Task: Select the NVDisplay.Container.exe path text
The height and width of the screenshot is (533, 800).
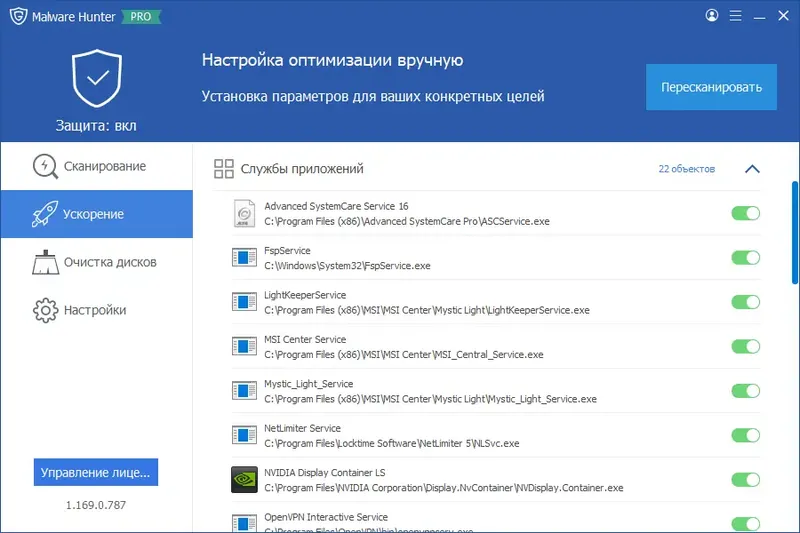Action: pos(443,488)
